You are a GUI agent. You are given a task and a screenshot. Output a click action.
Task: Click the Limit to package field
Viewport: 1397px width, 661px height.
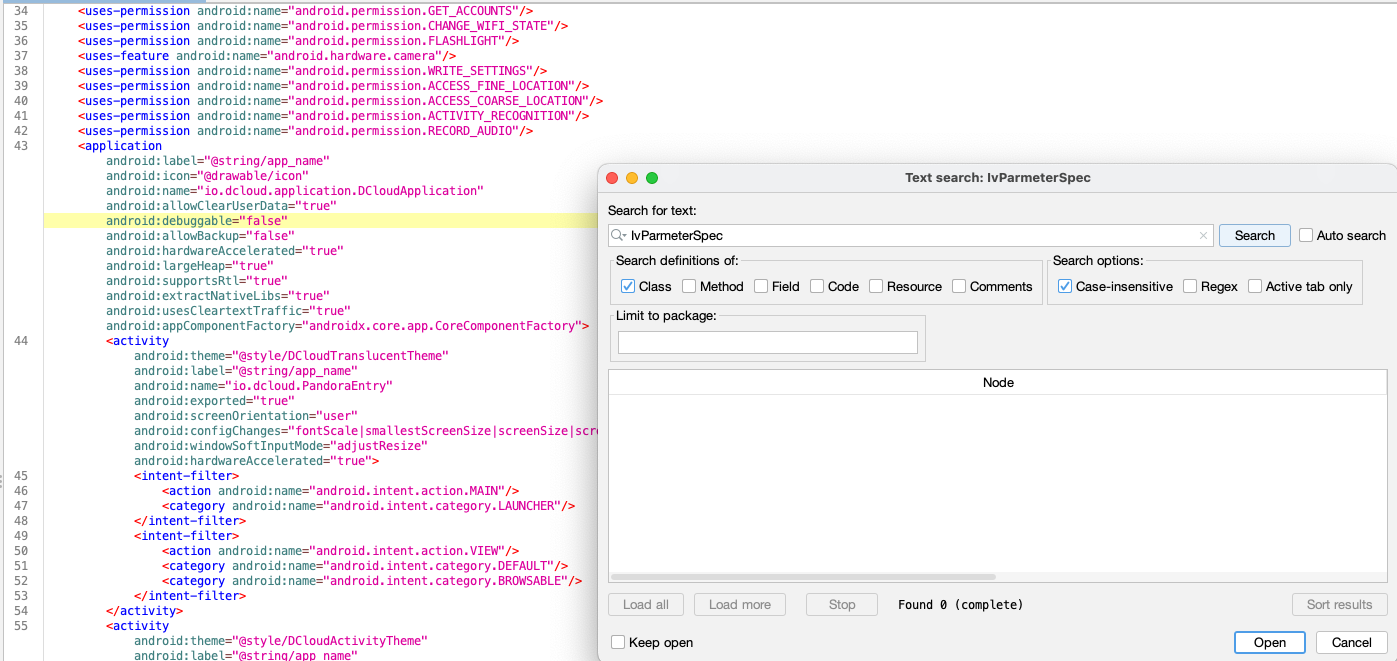(768, 342)
